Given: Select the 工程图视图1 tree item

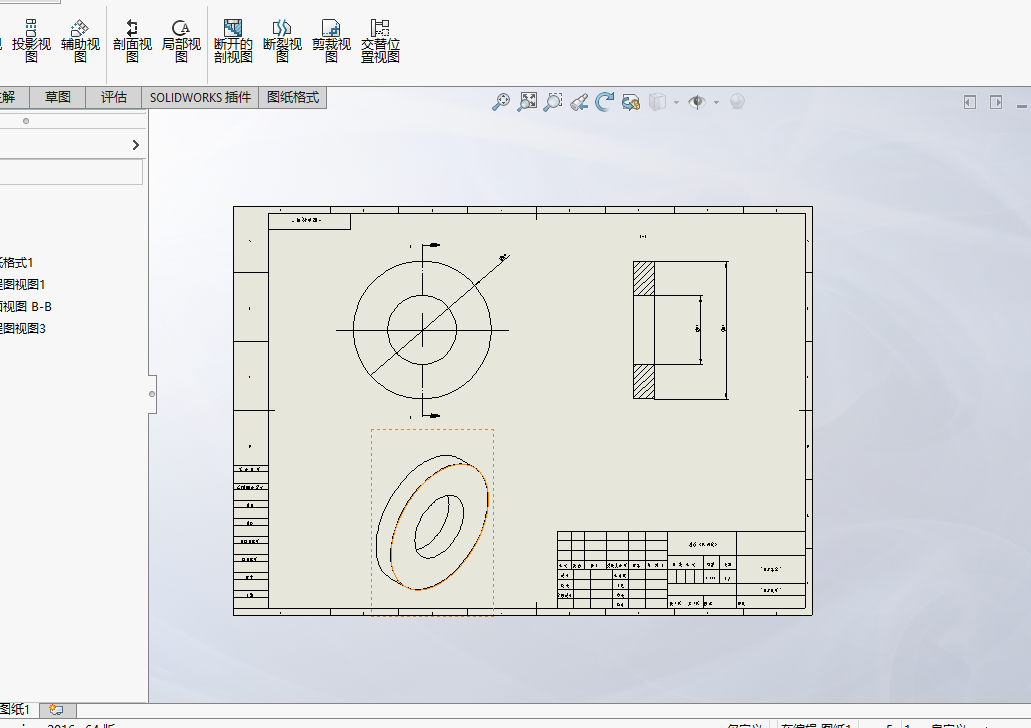Looking at the screenshot, I should (x=22, y=284).
